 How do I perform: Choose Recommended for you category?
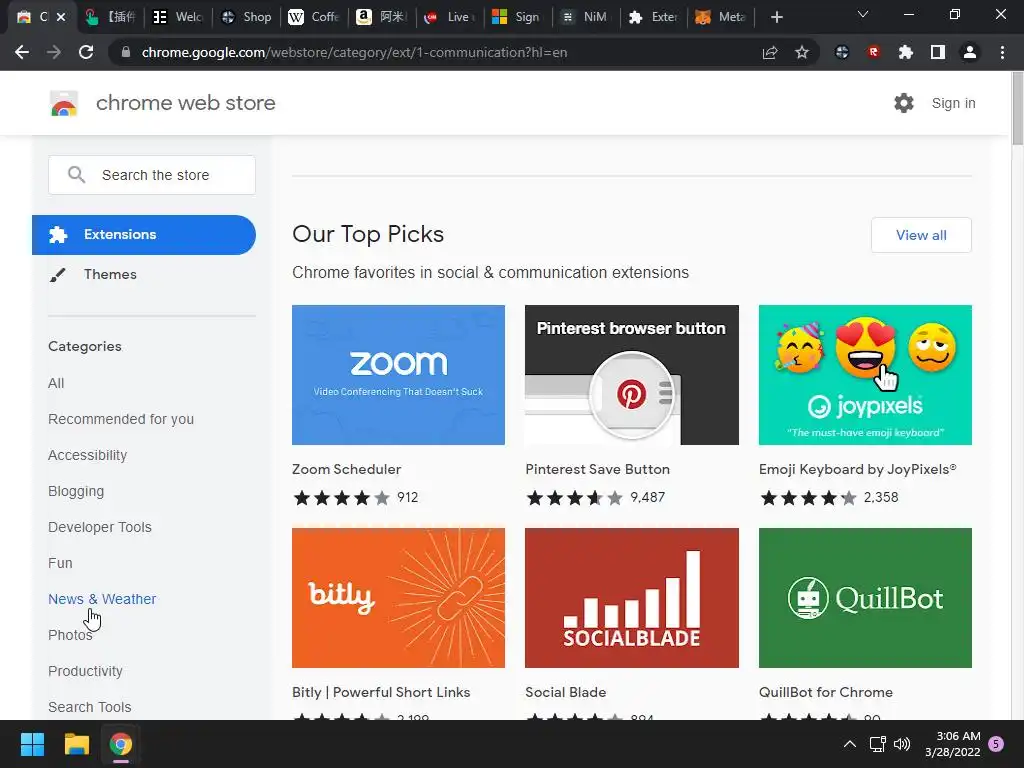click(x=121, y=419)
